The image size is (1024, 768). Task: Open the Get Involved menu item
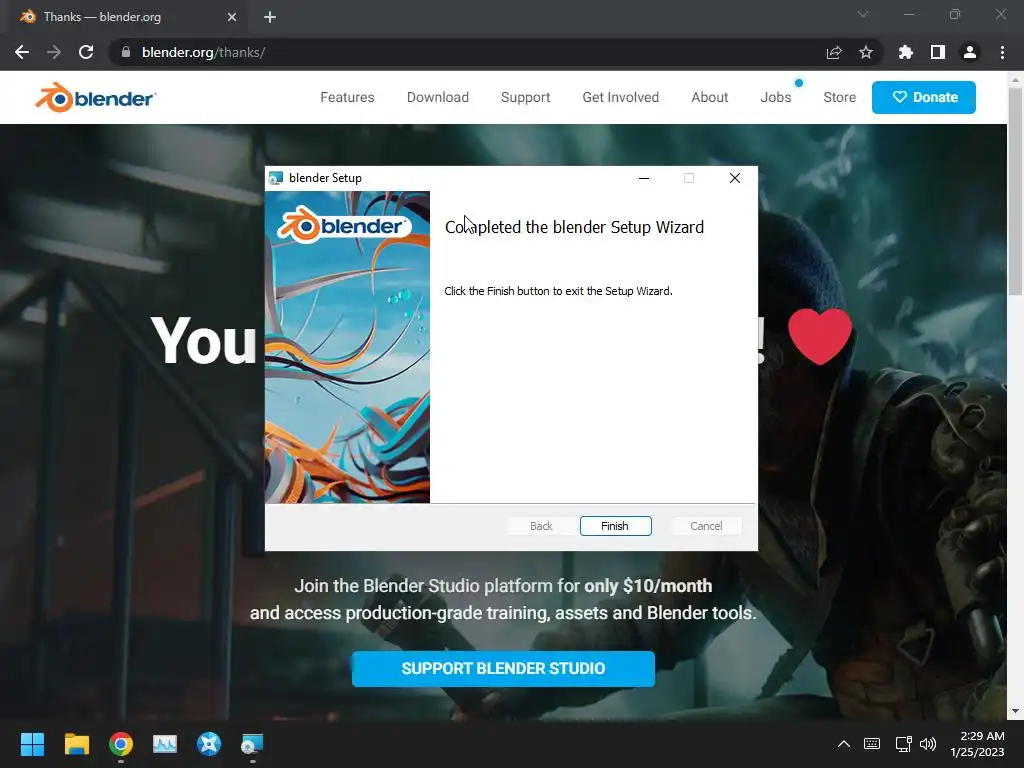point(620,97)
